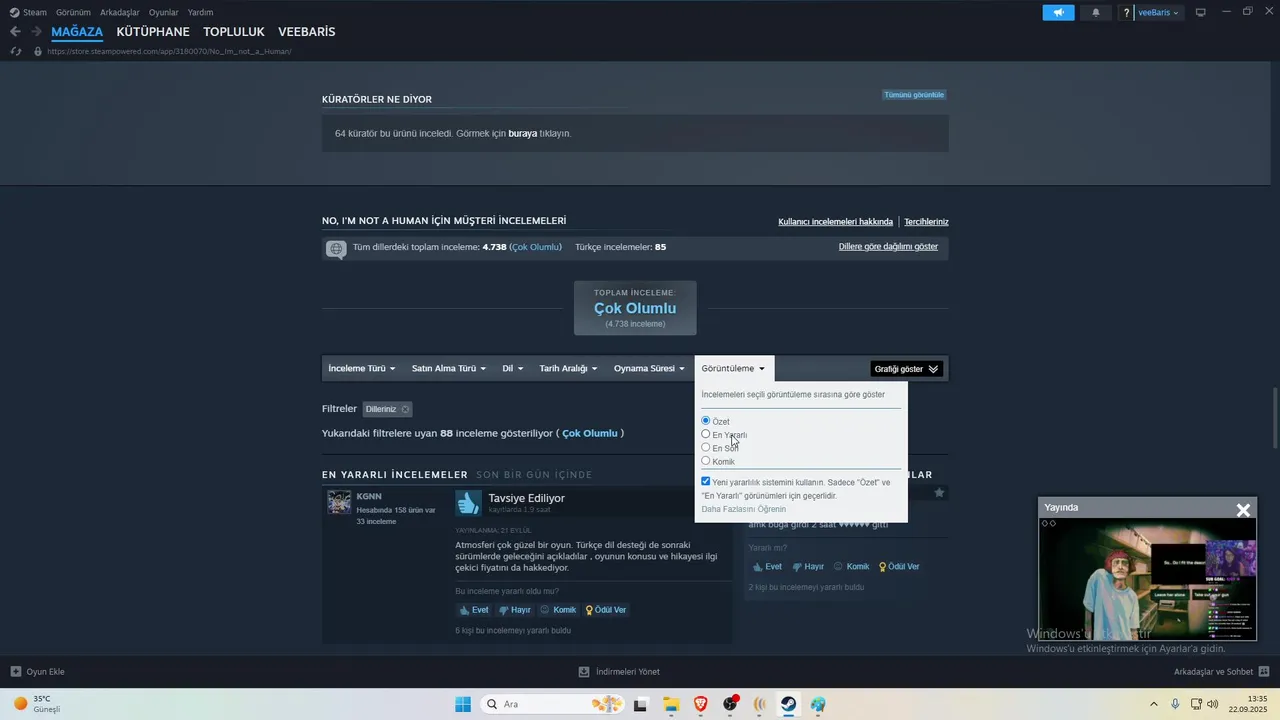This screenshot has height=720, width=1280.
Task: Open the notifications bell
Action: point(1095,12)
